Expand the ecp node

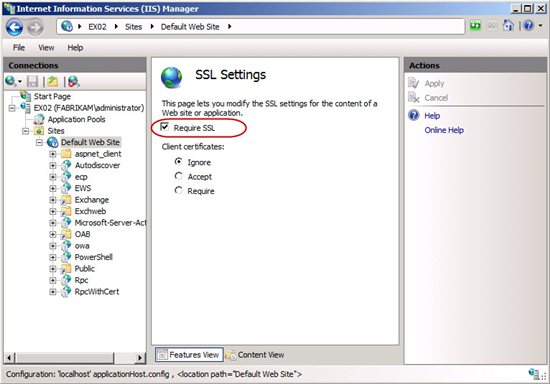click(x=53, y=177)
